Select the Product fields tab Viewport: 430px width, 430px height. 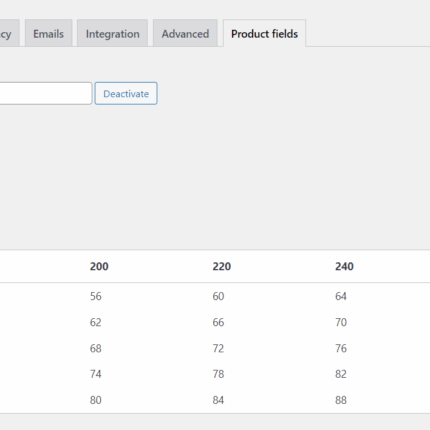tap(264, 33)
